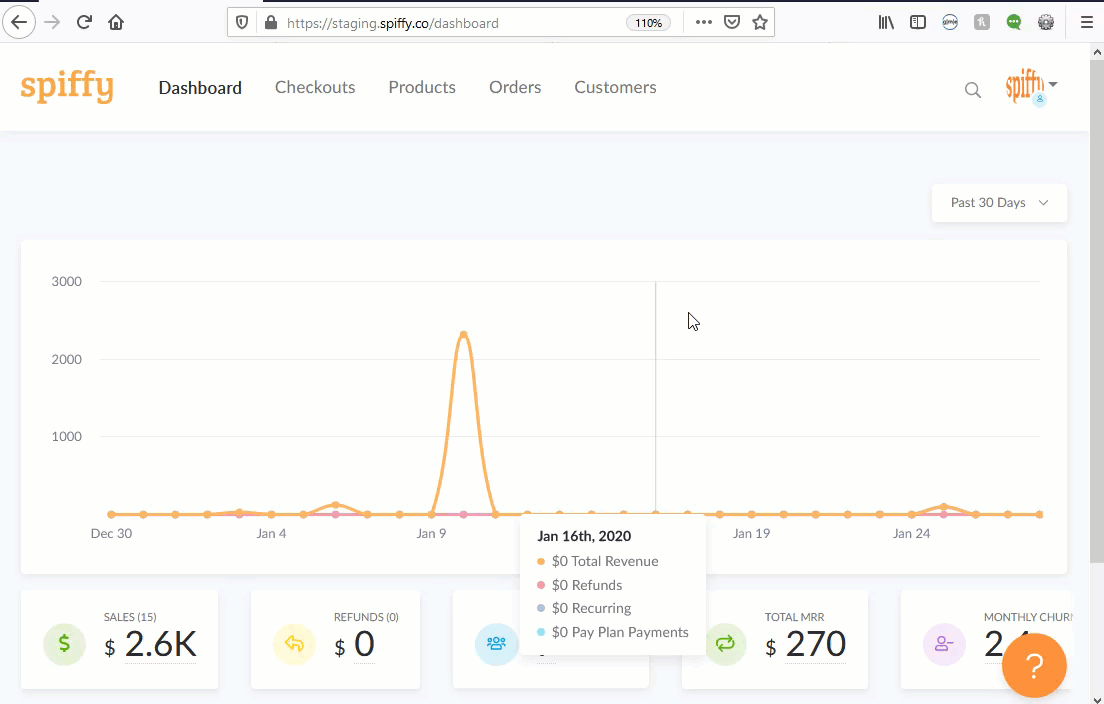The width and height of the screenshot is (1104, 704).
Task: Click the page vertical scrollbar
Action: 1097,313
